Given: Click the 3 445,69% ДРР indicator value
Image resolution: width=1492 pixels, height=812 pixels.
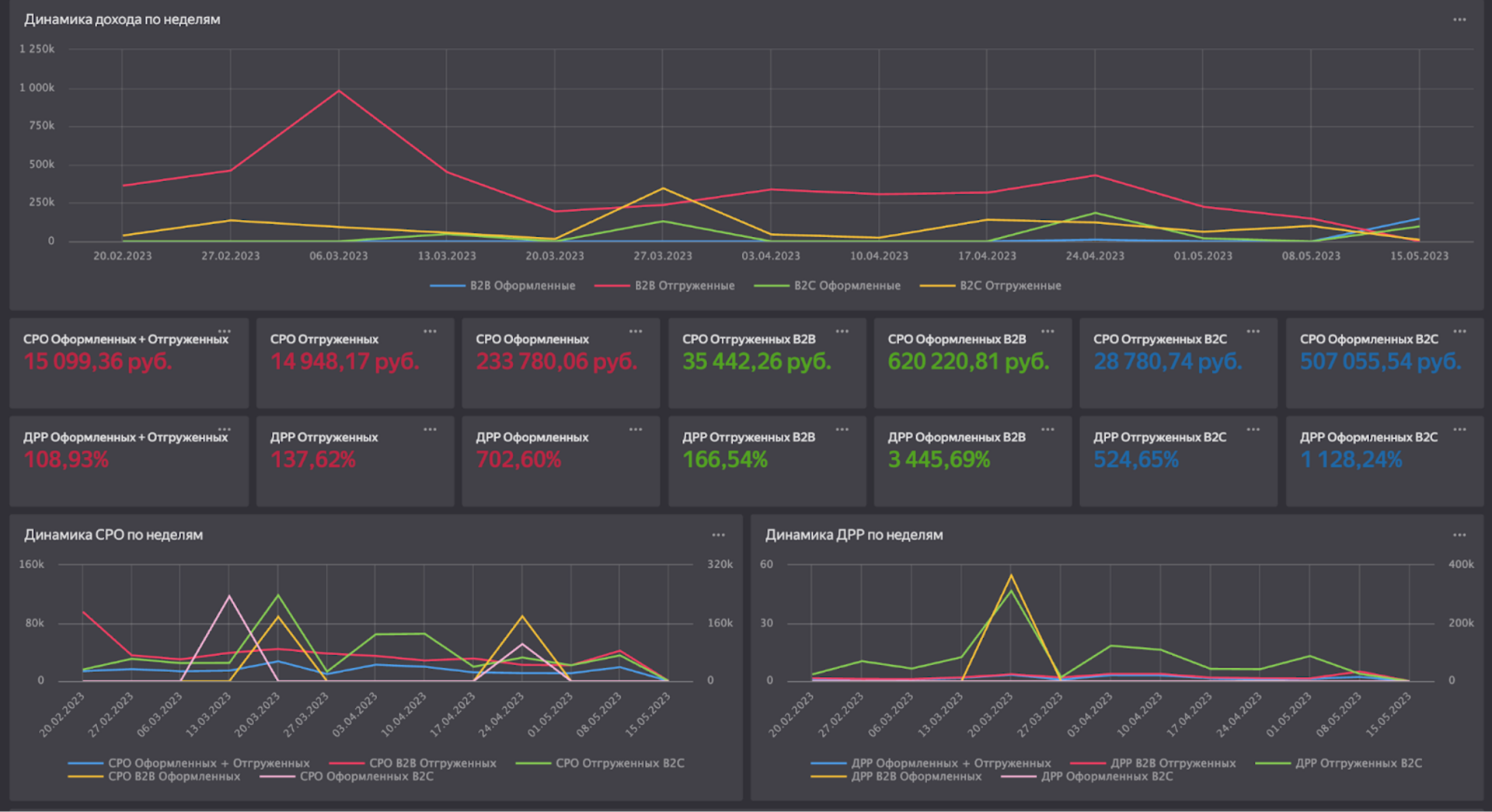Looking at the screenshot, I should point(939,460).
